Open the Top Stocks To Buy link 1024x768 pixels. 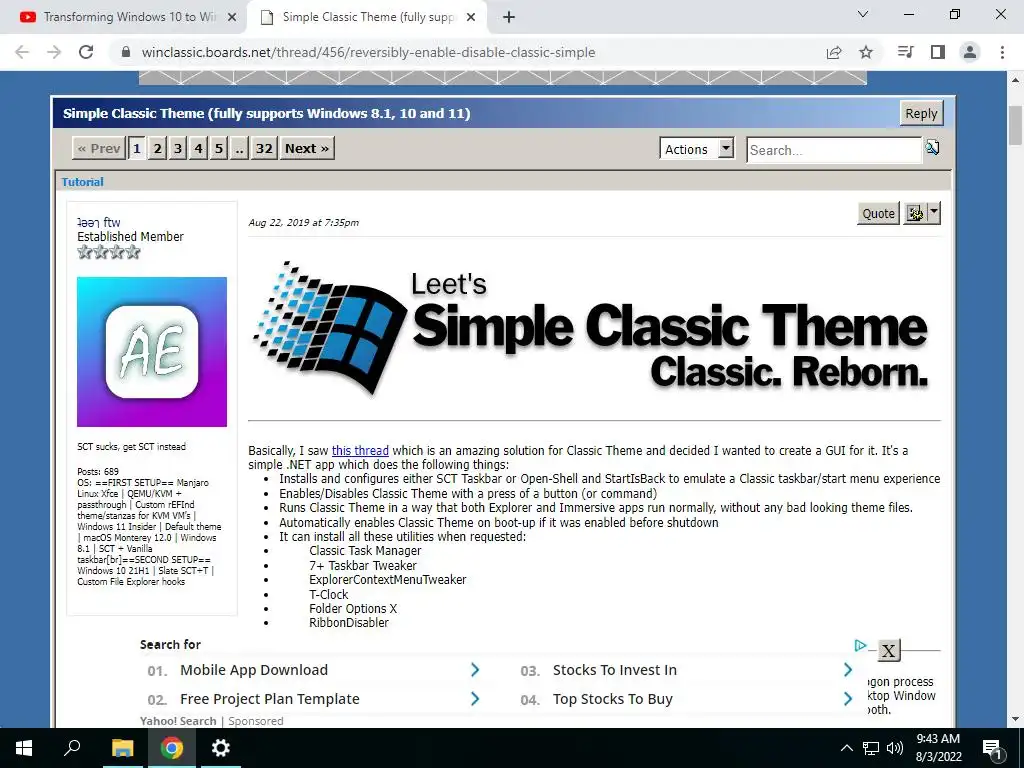613,699
